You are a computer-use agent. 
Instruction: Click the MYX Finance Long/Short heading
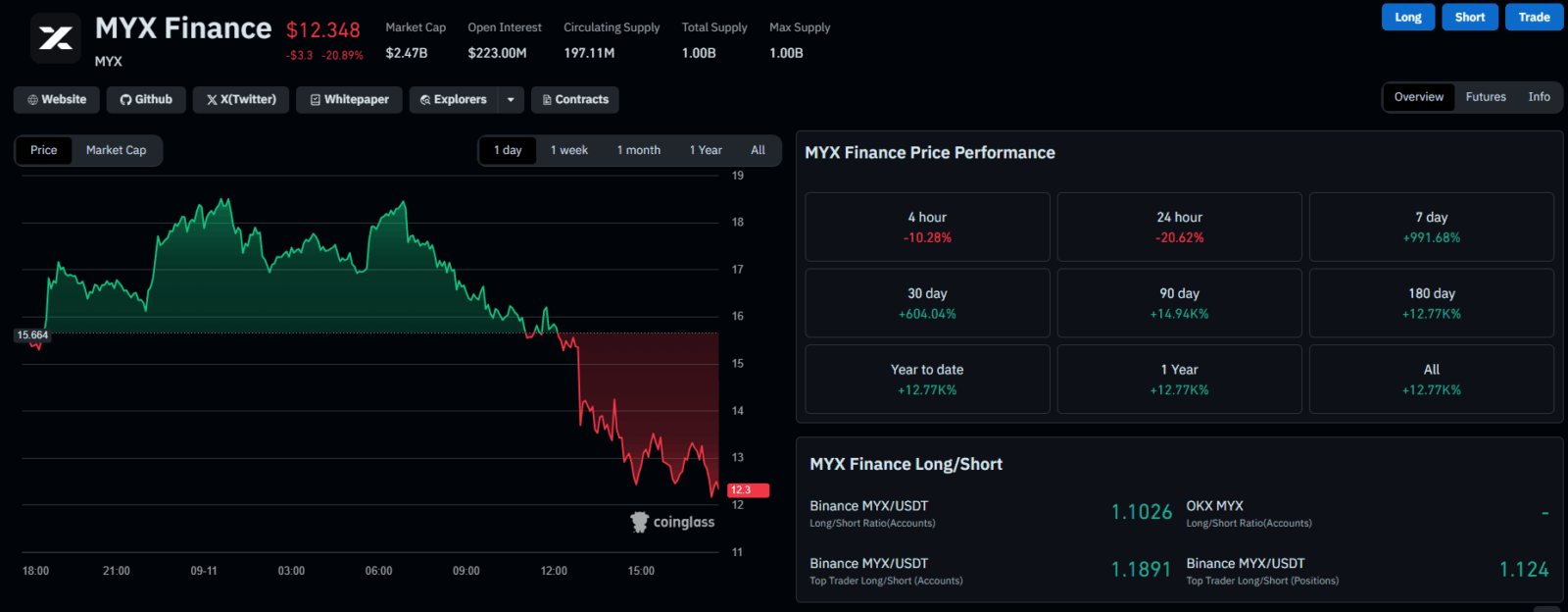[906, 465]
